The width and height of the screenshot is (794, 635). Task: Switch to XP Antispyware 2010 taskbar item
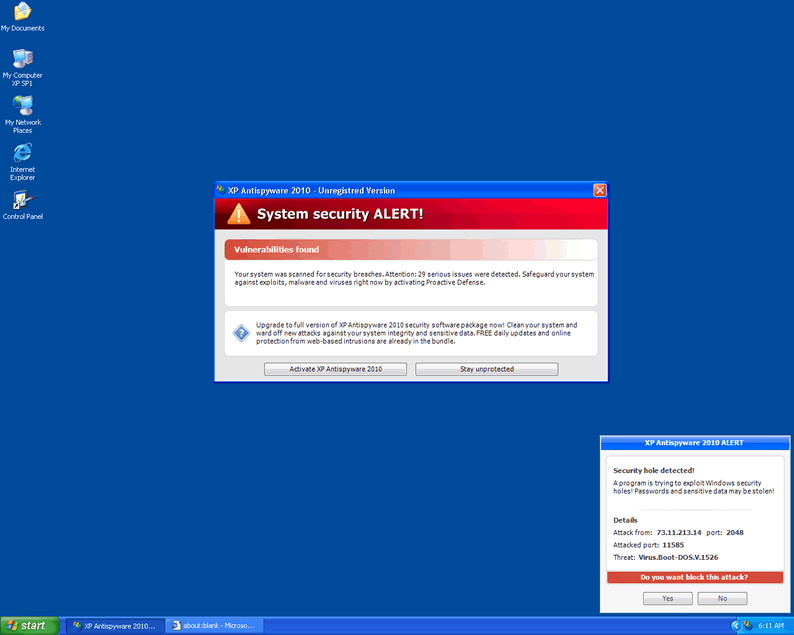click(x=112, y=625)
